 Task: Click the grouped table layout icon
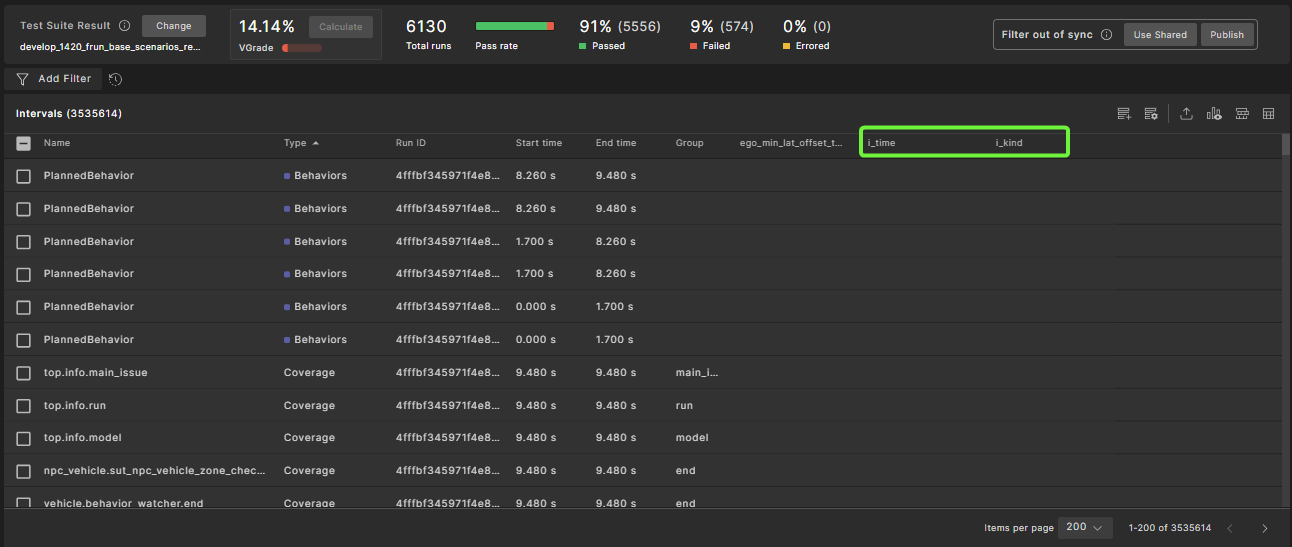click(1242, 114)
